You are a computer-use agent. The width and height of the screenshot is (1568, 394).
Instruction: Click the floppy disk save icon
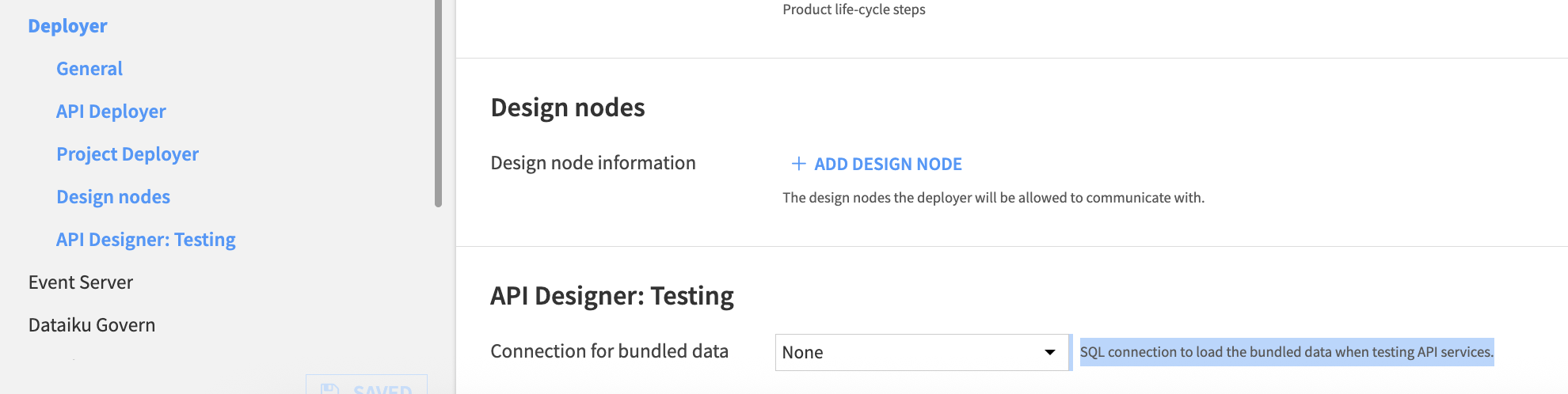pos(330,389)
